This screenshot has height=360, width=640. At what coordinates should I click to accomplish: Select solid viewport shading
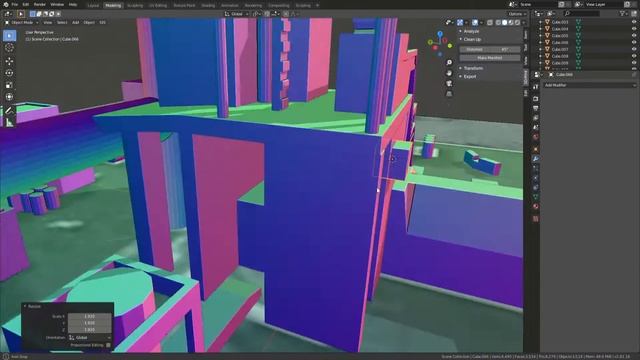coord(504,22)
